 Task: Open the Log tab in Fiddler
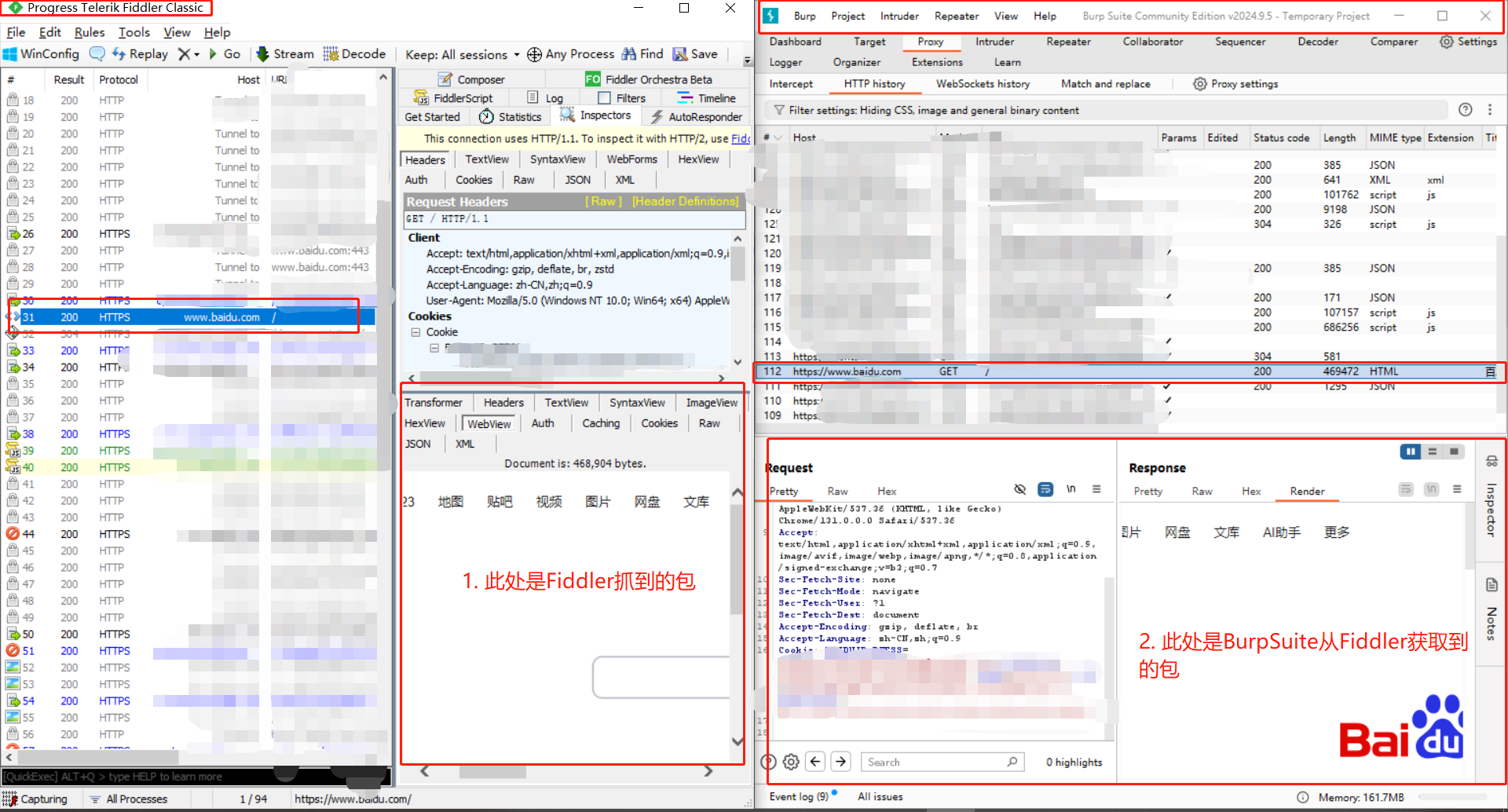pos(545,98)
